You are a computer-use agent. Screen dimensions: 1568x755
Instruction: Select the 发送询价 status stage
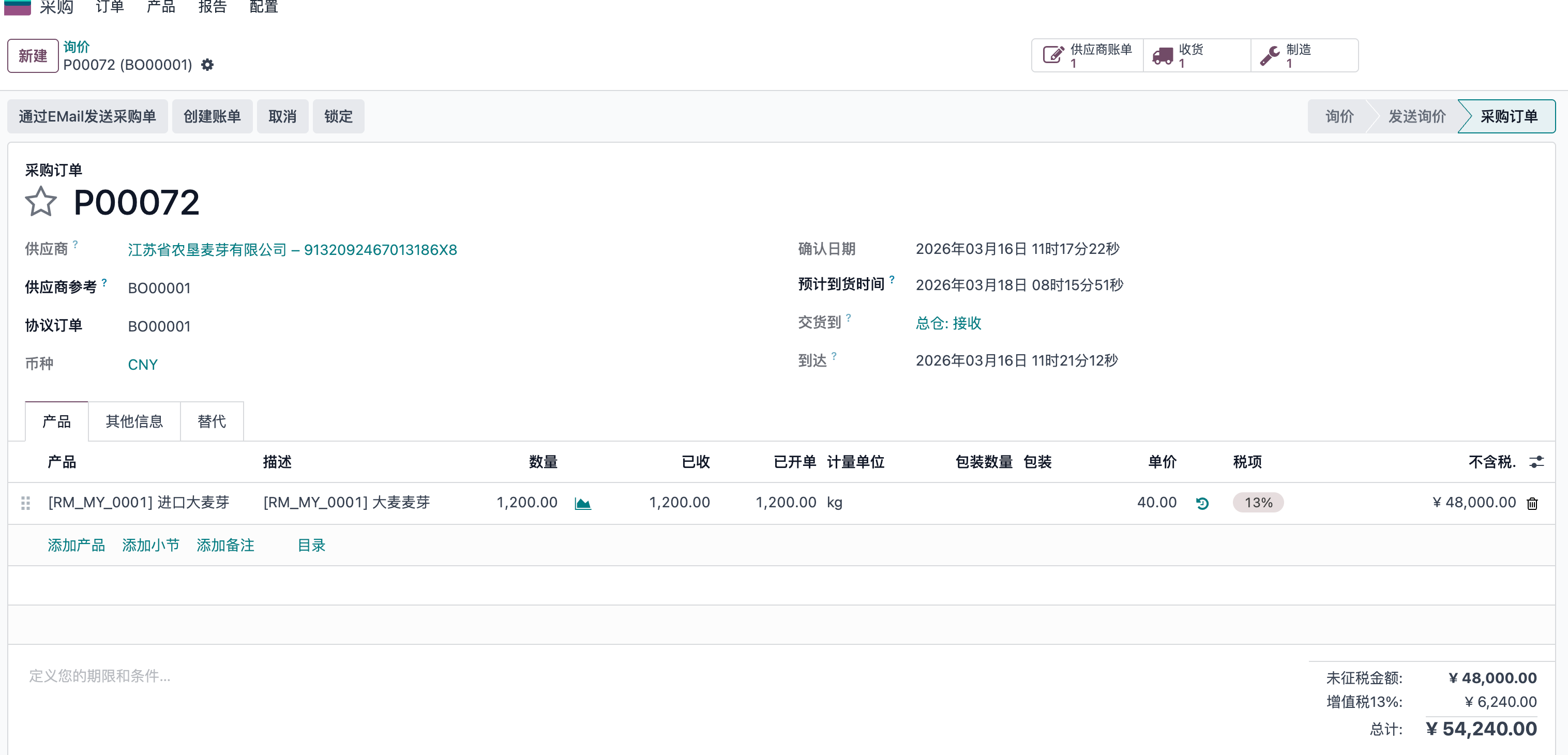1417,116
